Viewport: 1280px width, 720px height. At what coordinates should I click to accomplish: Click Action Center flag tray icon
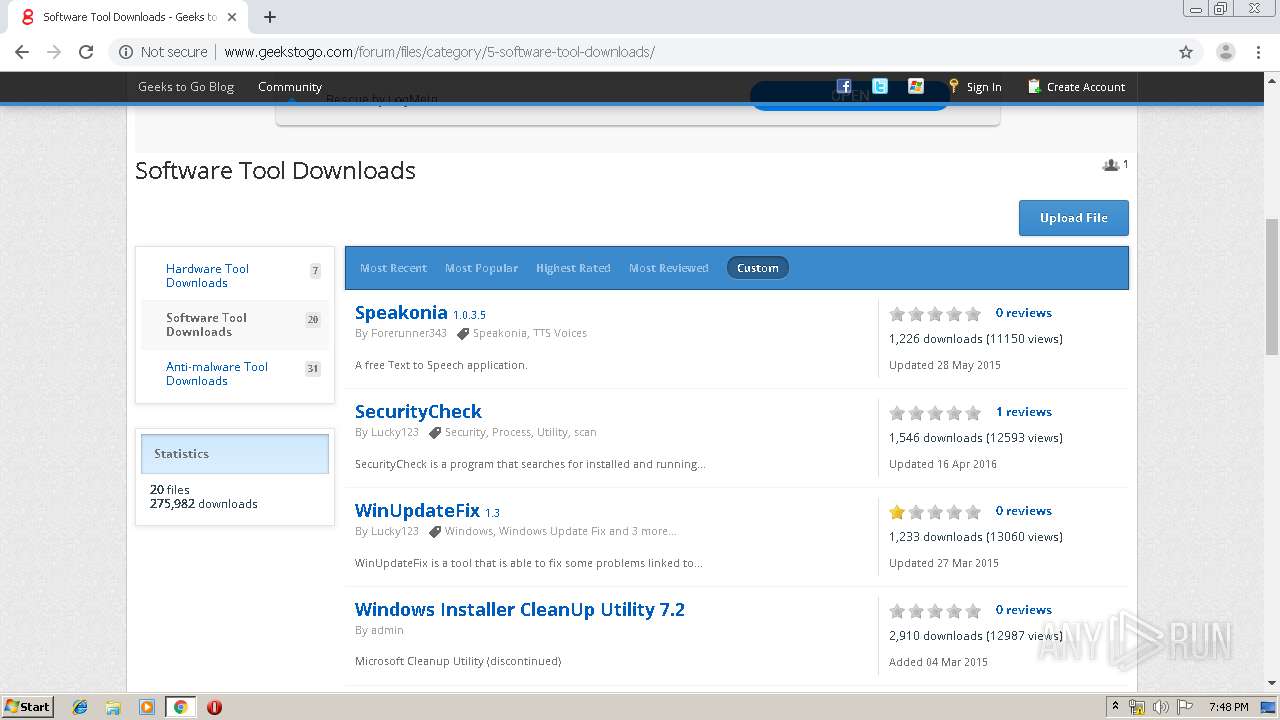point(1185,707)
